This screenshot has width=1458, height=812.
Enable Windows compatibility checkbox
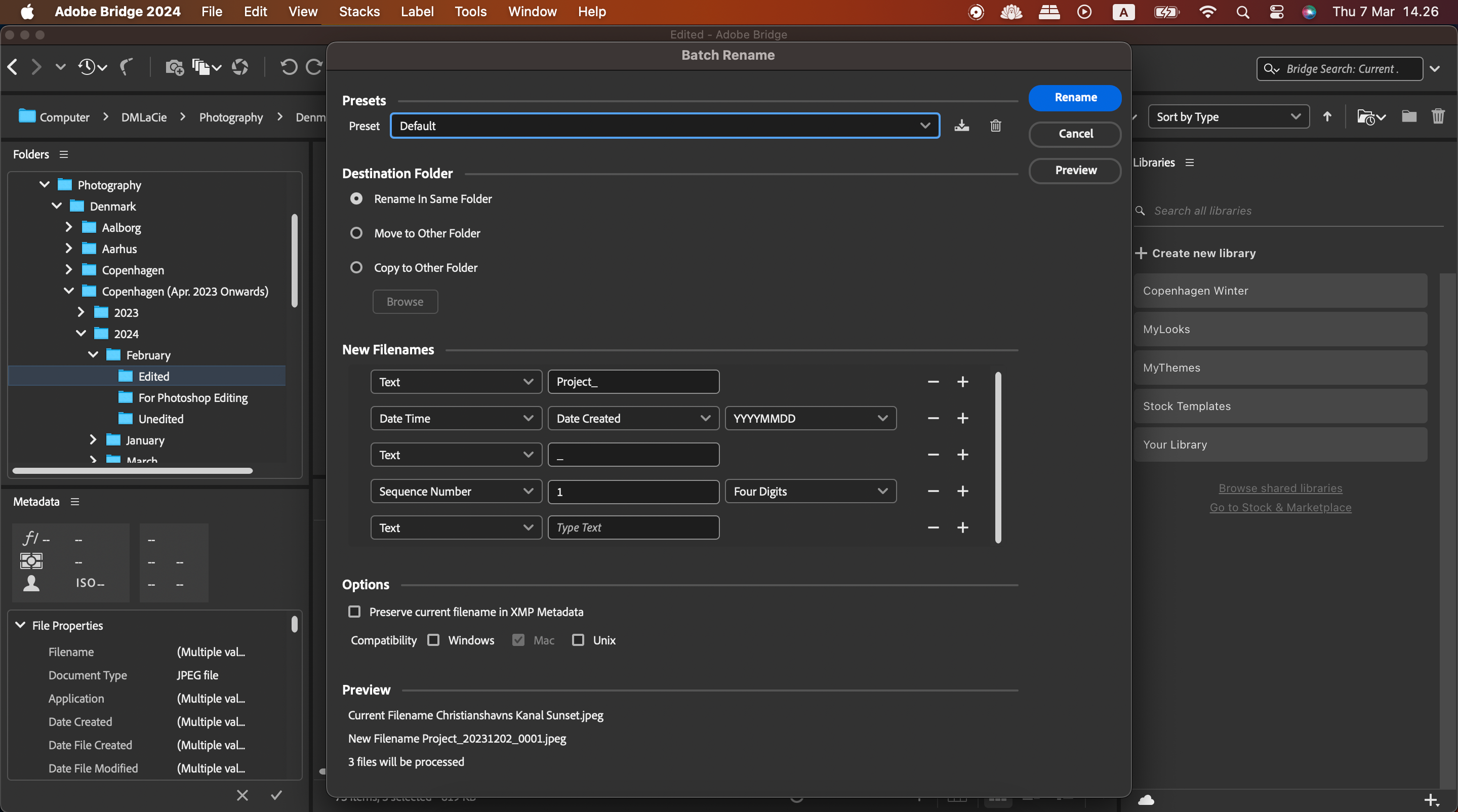433,640
